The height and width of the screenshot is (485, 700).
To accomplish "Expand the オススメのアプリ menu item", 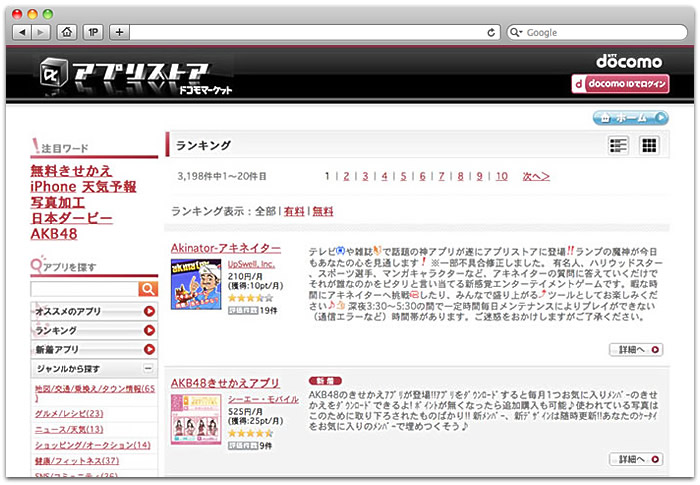I will pyautogui.click(x=149, y=312).
